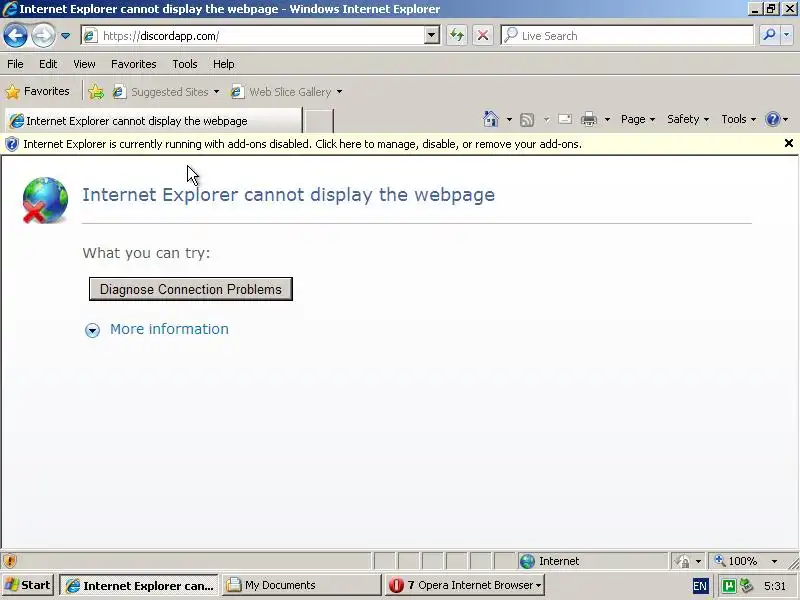Click the network connection tray icon

coord(747,585)
